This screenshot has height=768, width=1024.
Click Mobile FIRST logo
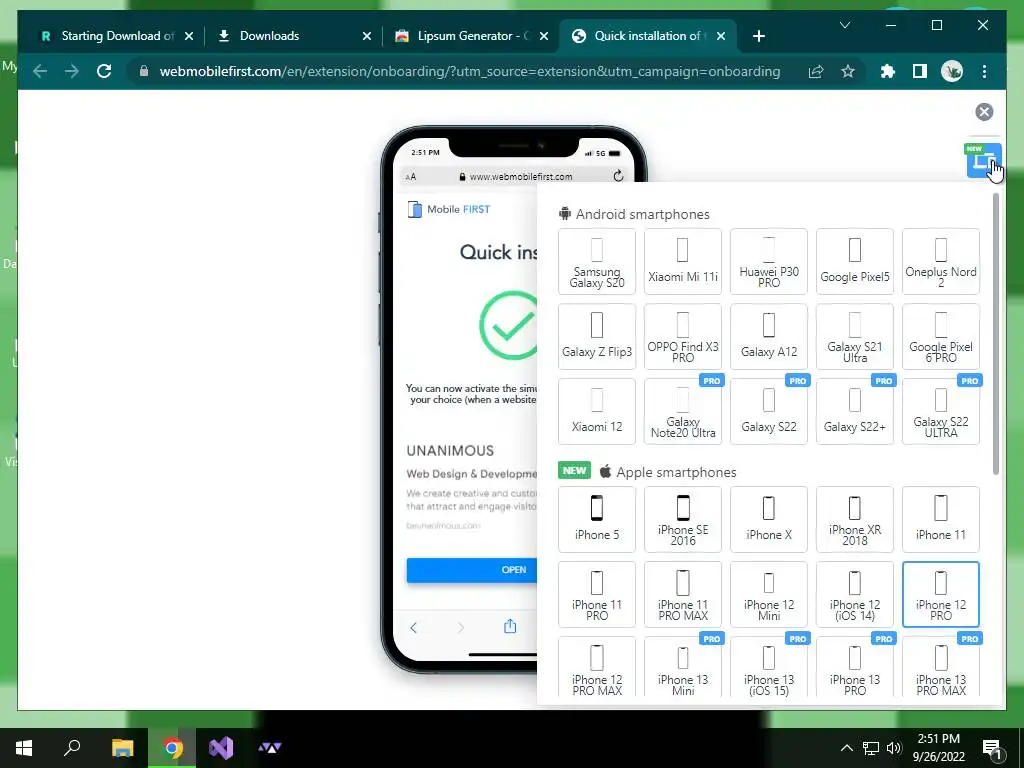pyautogui.click(x=449, y=209)
